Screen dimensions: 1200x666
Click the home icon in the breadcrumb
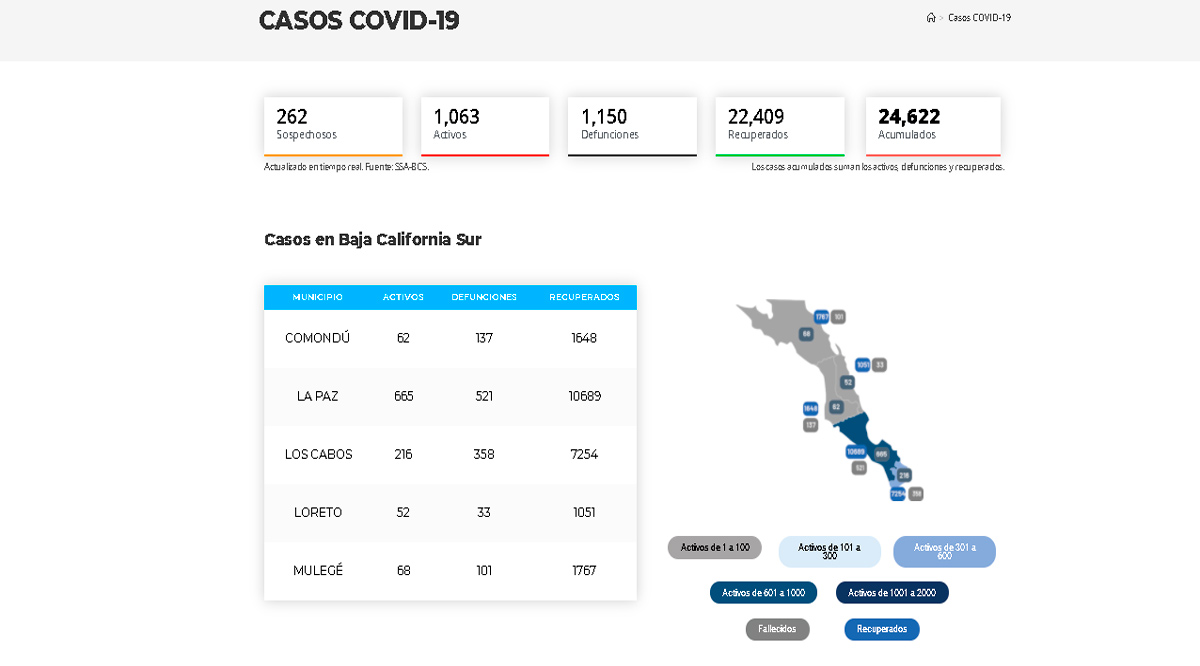[x=931, y=17]
